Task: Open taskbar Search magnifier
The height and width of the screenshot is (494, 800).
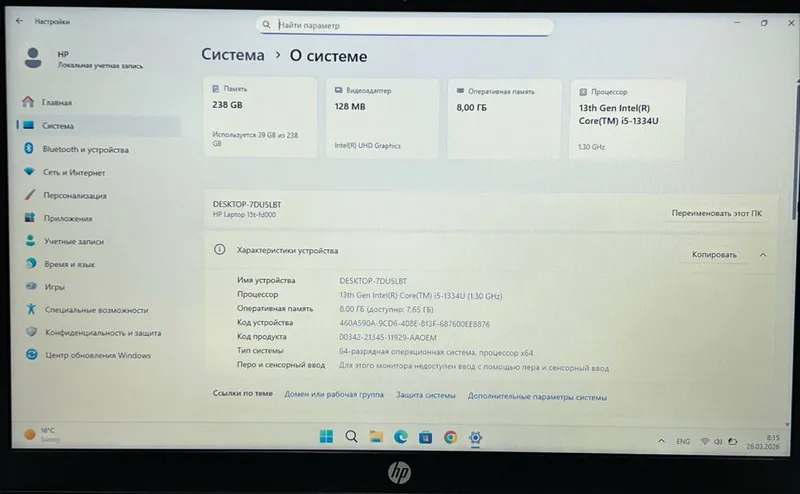Action: pos(351,436)
